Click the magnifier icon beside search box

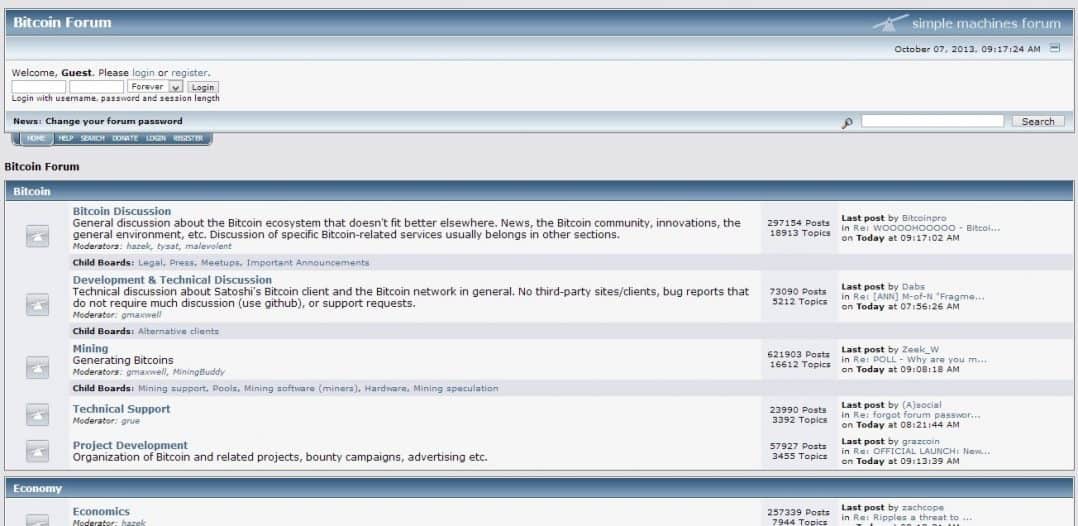click(x=847, y=122)
